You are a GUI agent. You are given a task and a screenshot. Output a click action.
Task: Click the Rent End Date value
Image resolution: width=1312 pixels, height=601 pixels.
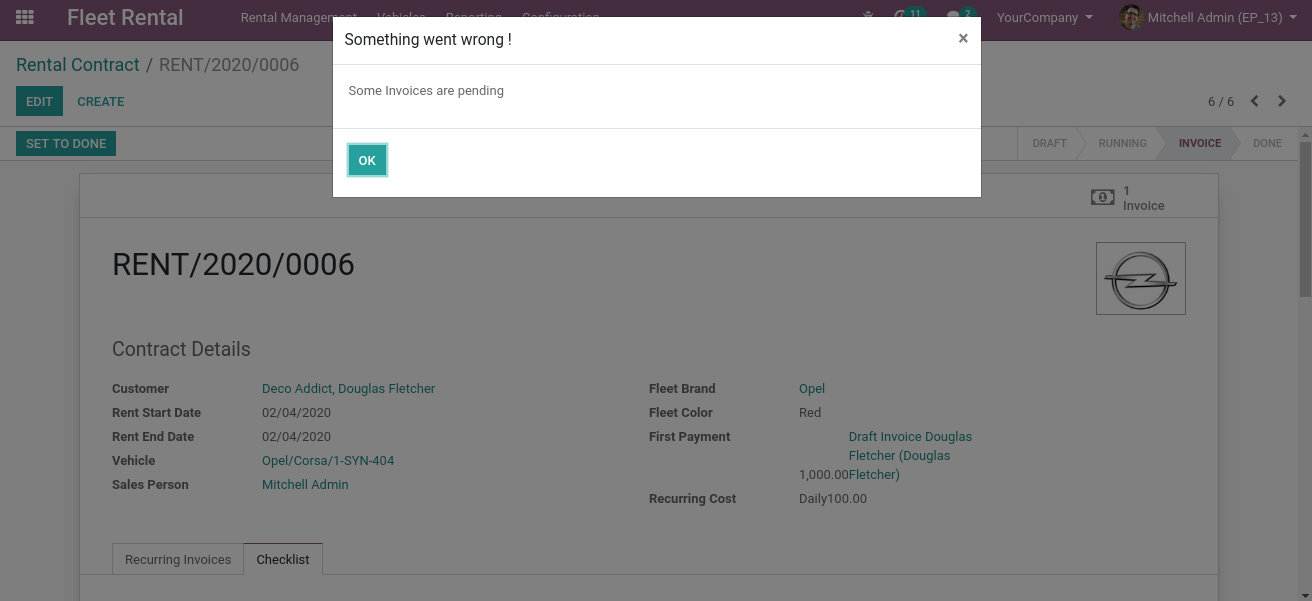point(296,437)
